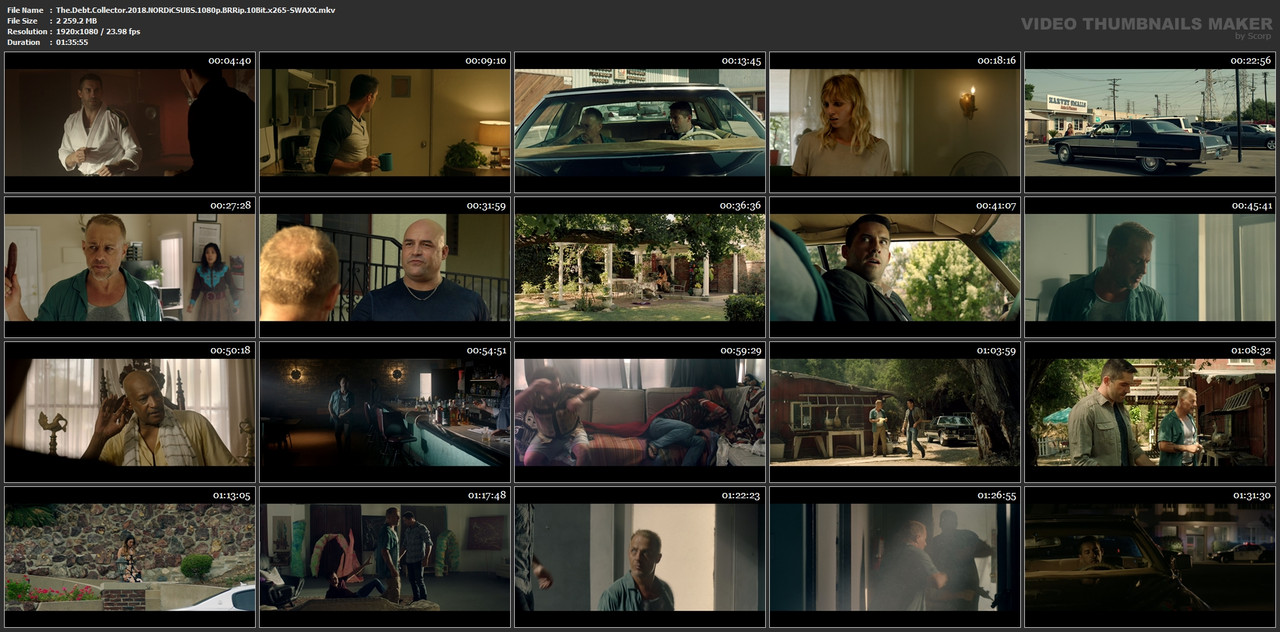Select the thumbnail at 00:27:28
Screen dimensions: 1280x632
[x=130, y=267]
